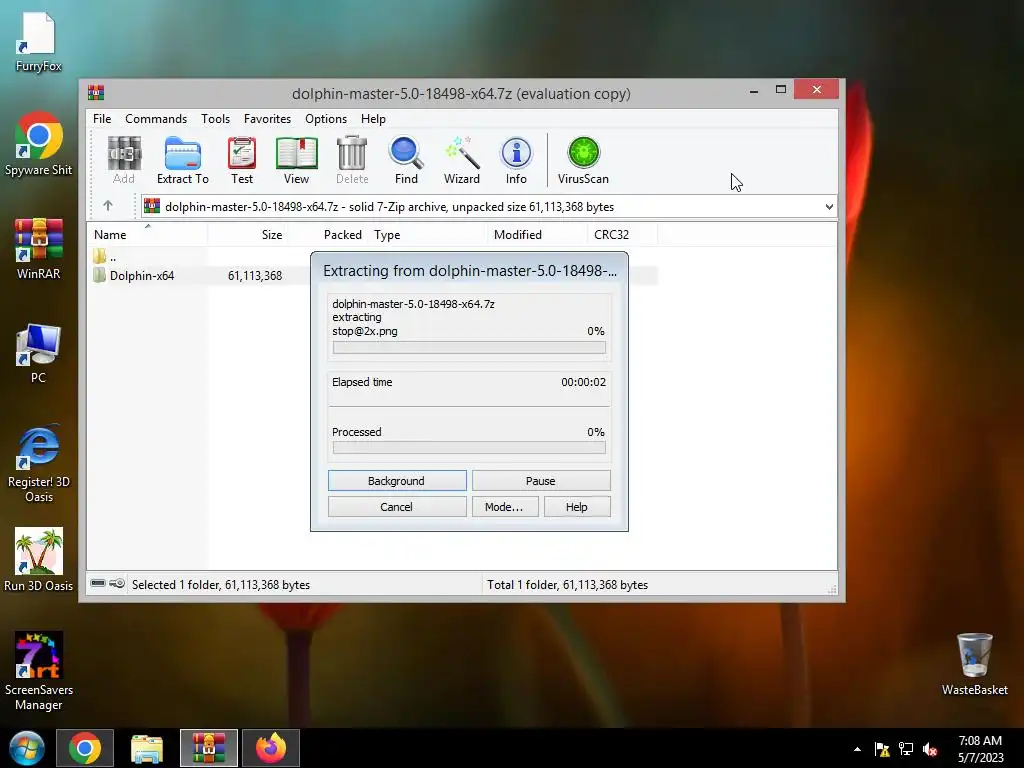Screen dimensions: 1024x768
Task: Cancel the extraction
Action: [x=397, y=507]
